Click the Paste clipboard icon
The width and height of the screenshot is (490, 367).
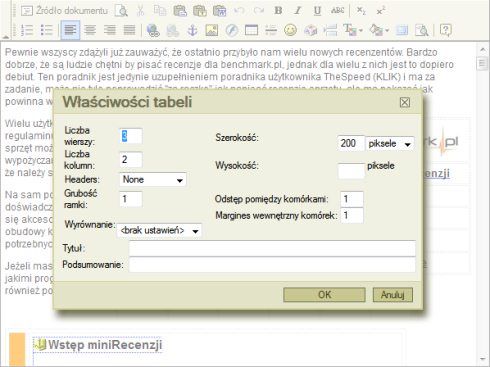tap(180, 11)
